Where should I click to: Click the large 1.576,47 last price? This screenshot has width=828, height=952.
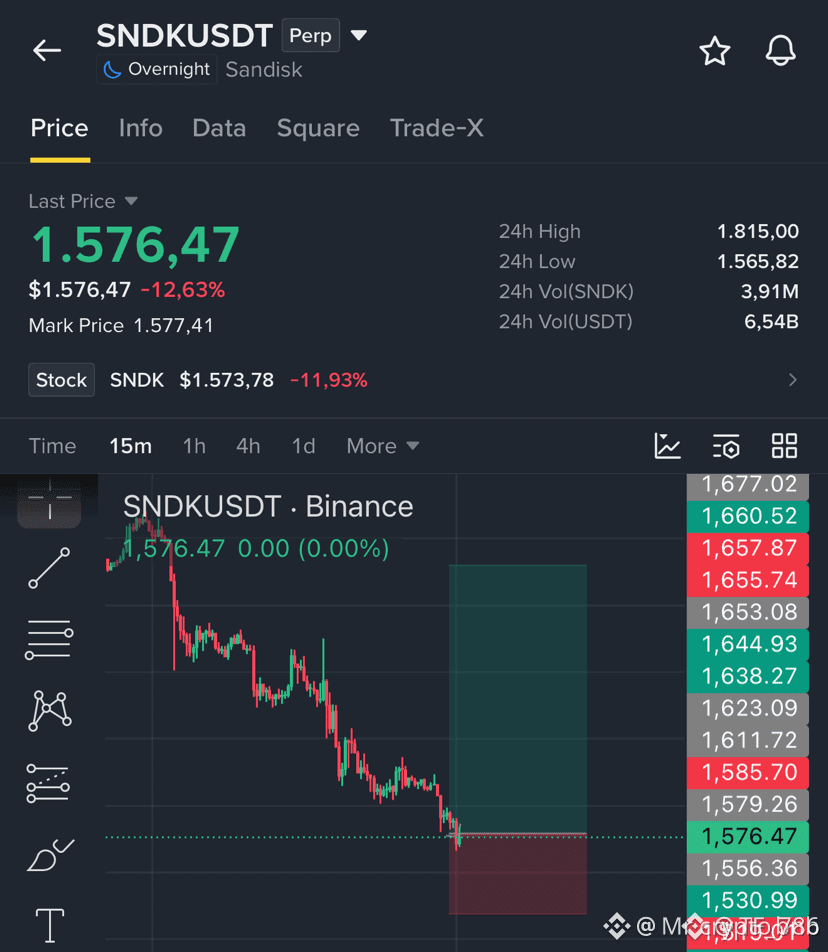click(x=135, y=245)
